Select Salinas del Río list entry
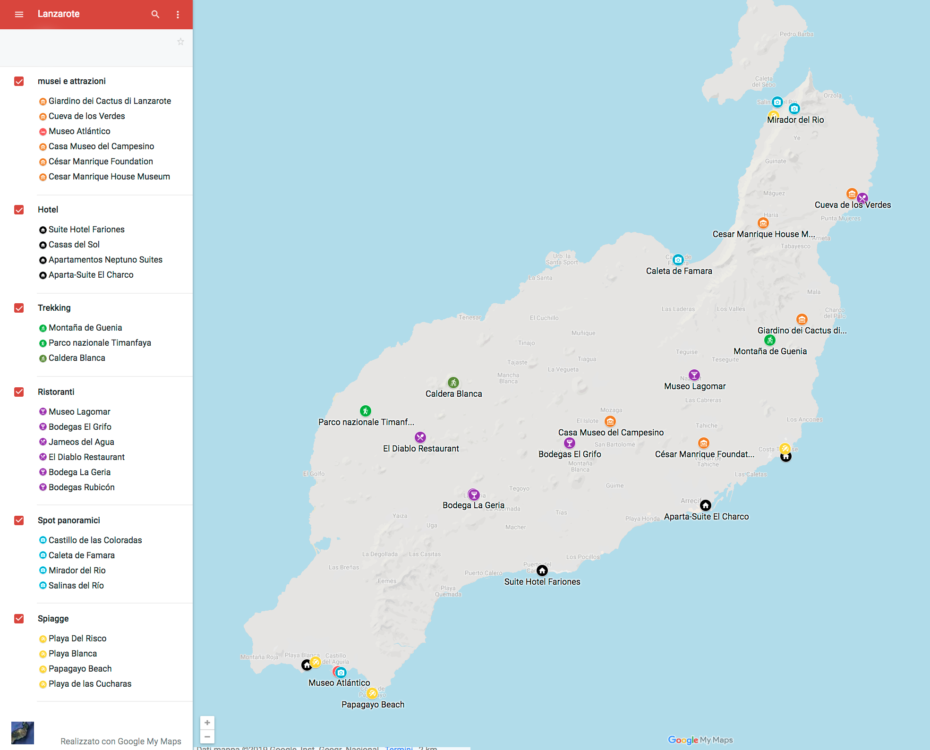The width and height of the screenshot is (930, 750). (x=76, y=586)
